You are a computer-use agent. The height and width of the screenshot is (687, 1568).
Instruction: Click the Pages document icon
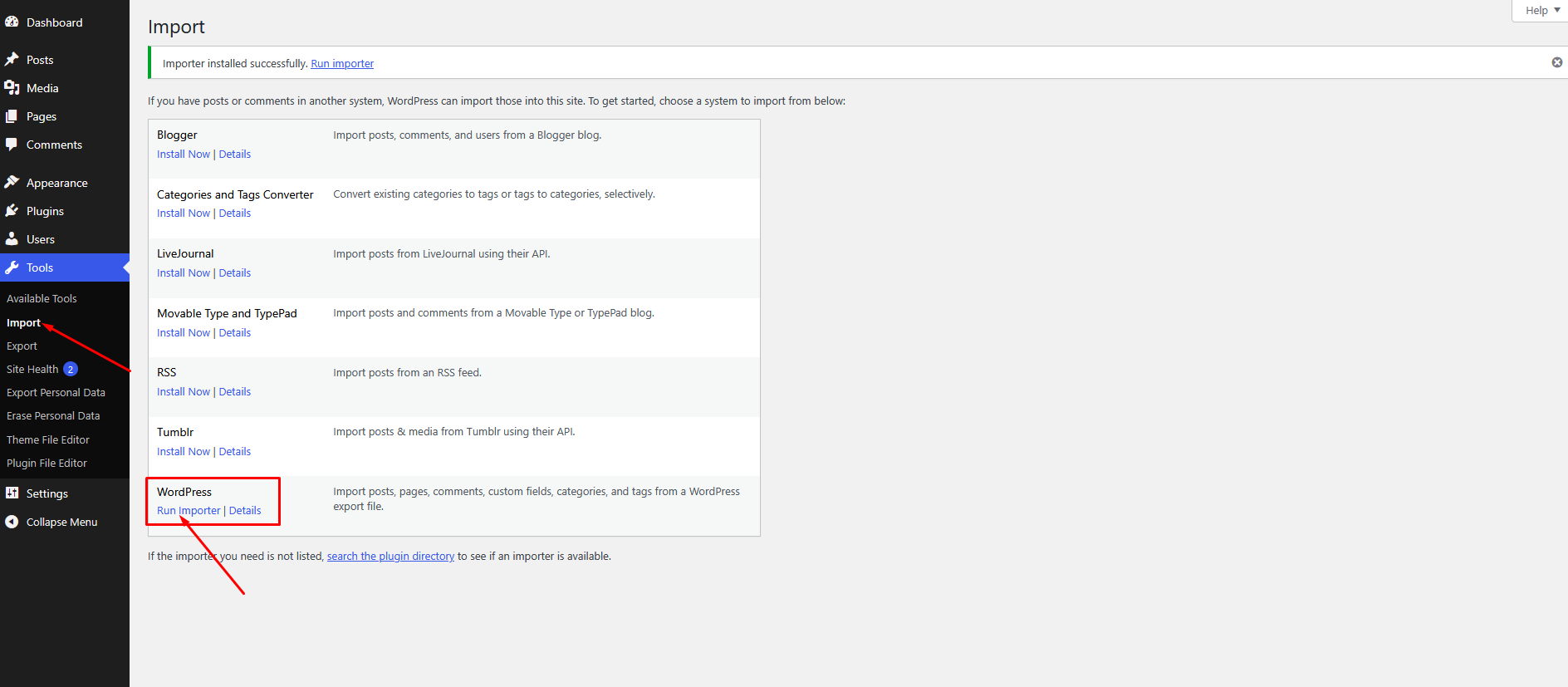tap(12, 116)
